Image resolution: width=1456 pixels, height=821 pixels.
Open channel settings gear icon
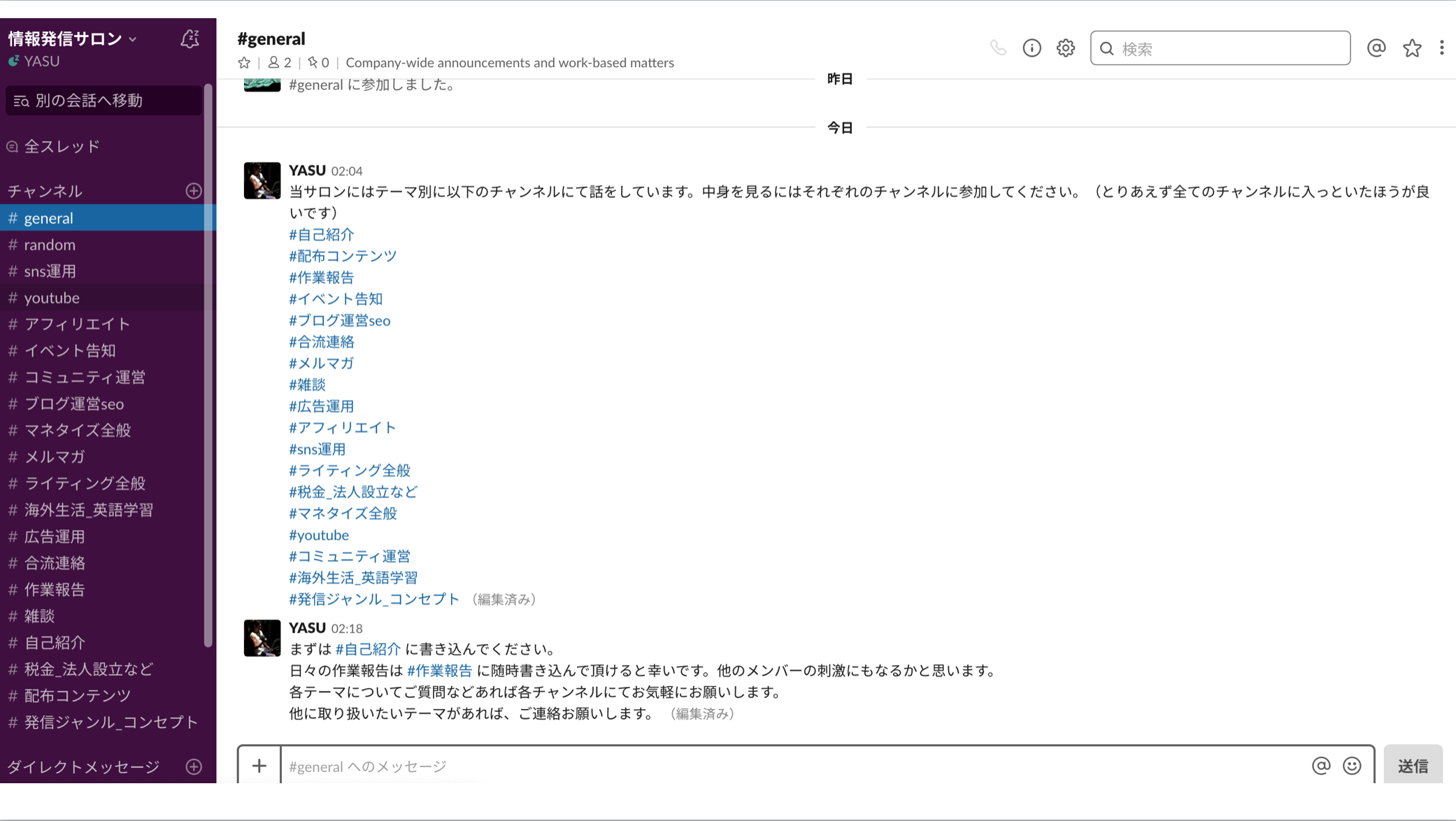[1065, 48]
